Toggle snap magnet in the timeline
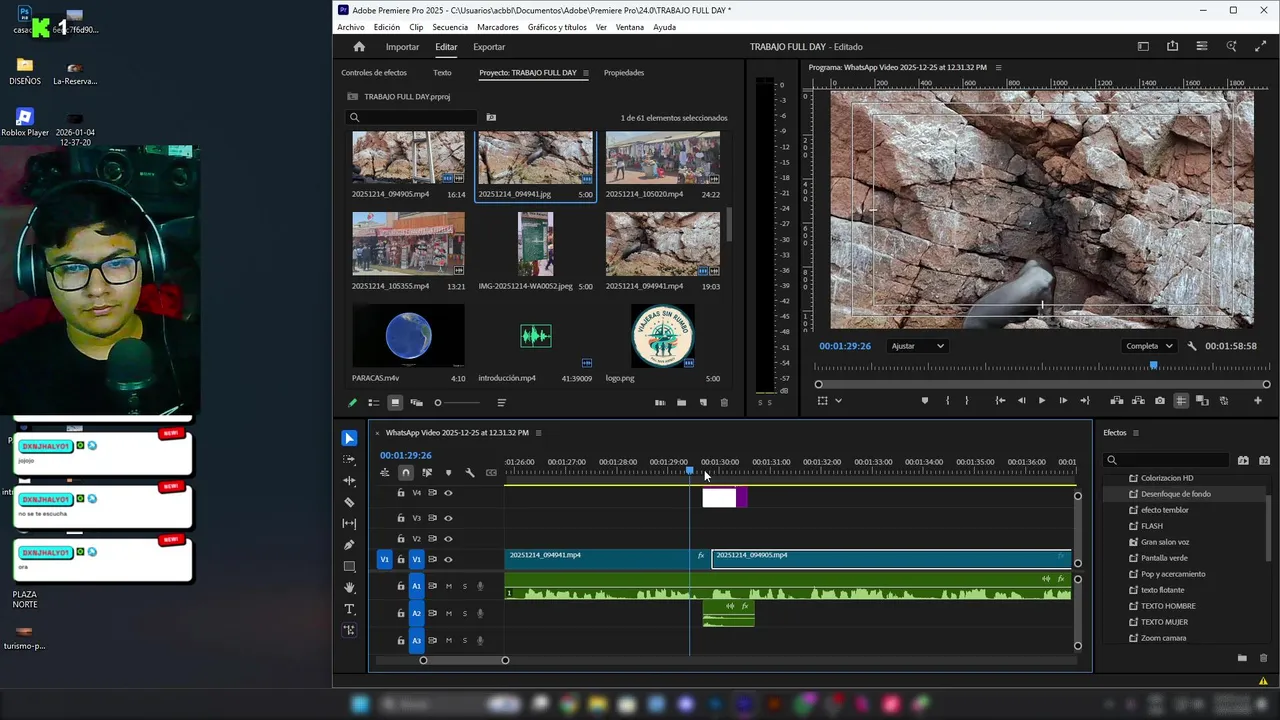1280x720 pixels. pyautogui.click(x=405, y=473)
